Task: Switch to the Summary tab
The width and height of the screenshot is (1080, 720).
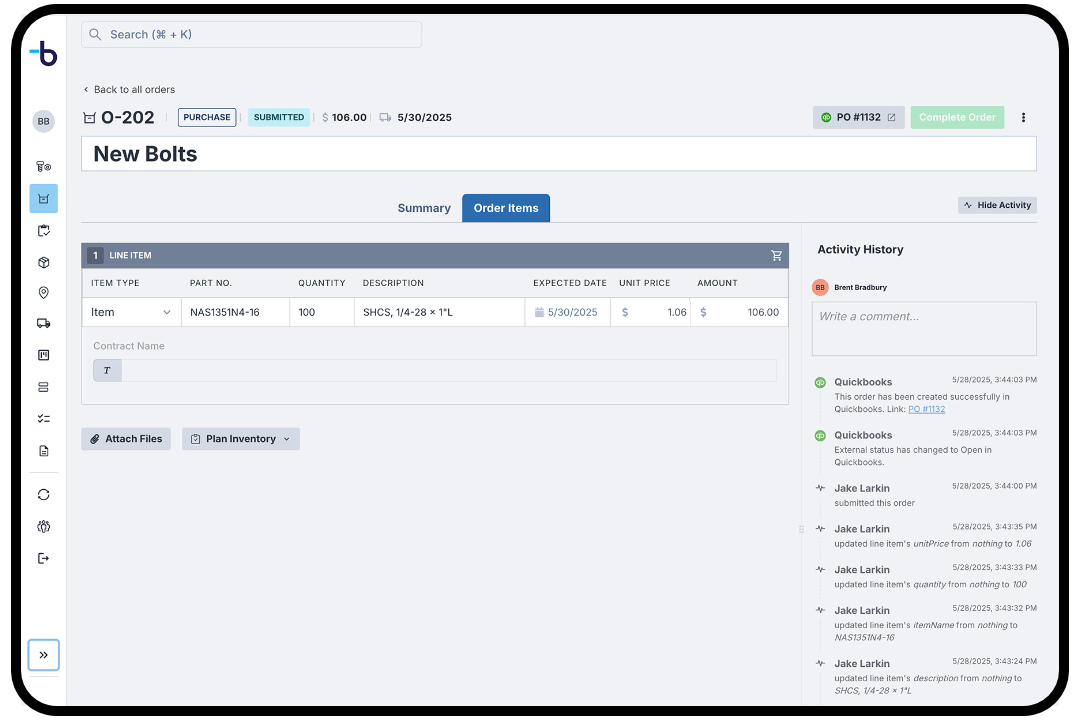Action: pos(424,208)
